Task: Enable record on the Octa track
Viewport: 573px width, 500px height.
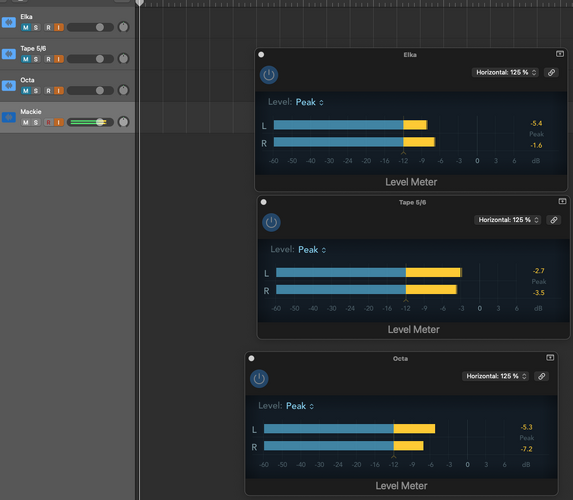Action: [x=48, y=91]
